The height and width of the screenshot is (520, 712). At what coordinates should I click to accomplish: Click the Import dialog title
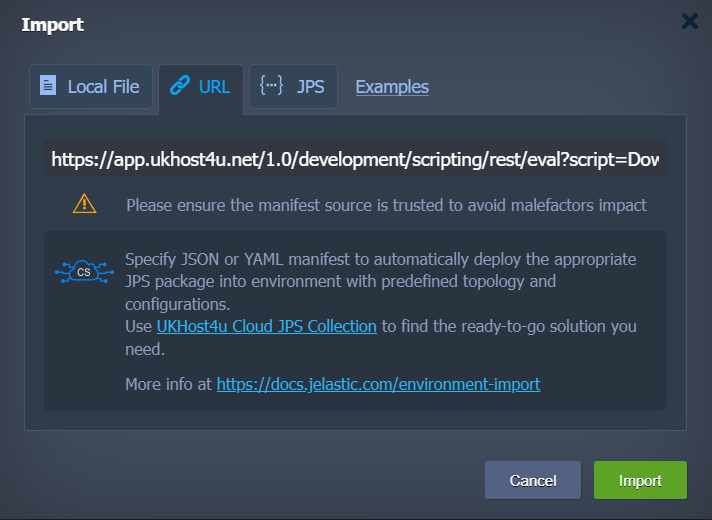(x=53, y=25)
